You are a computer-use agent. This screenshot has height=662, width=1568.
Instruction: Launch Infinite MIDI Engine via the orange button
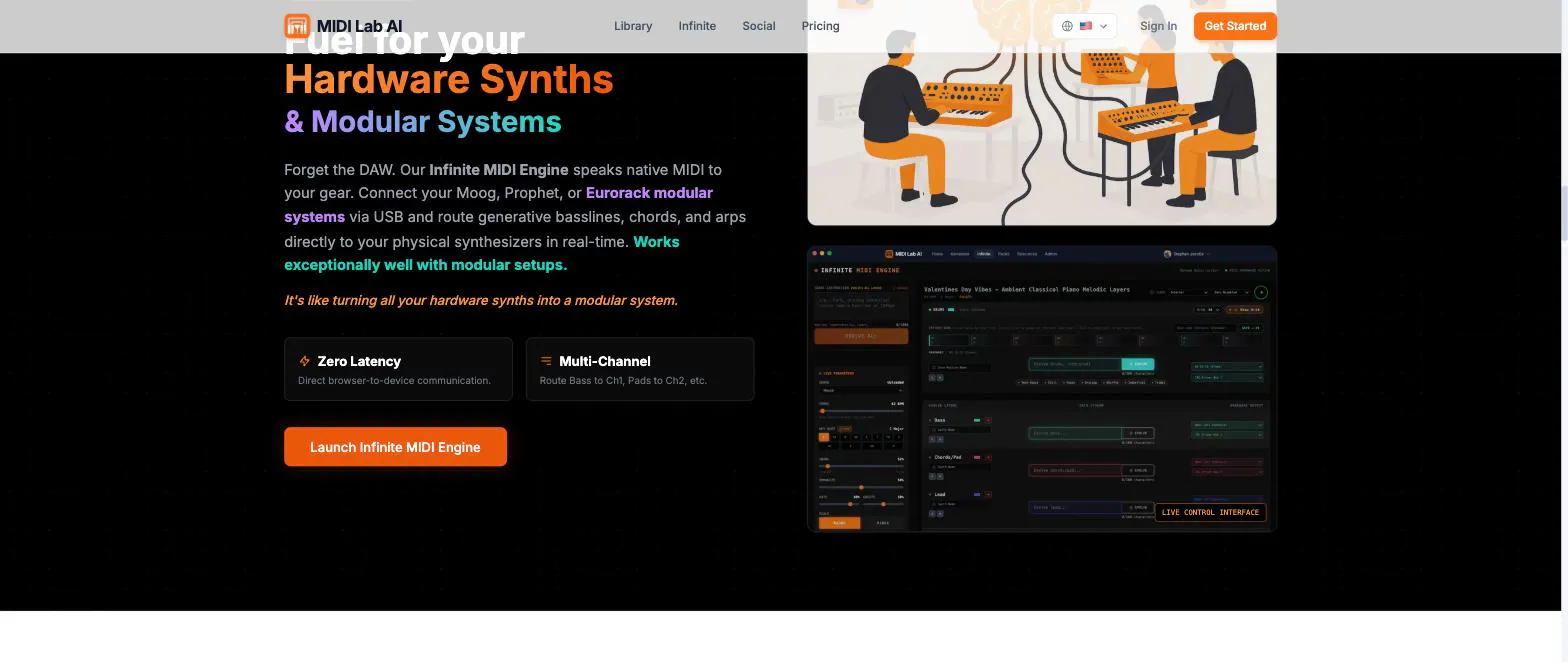395,447
